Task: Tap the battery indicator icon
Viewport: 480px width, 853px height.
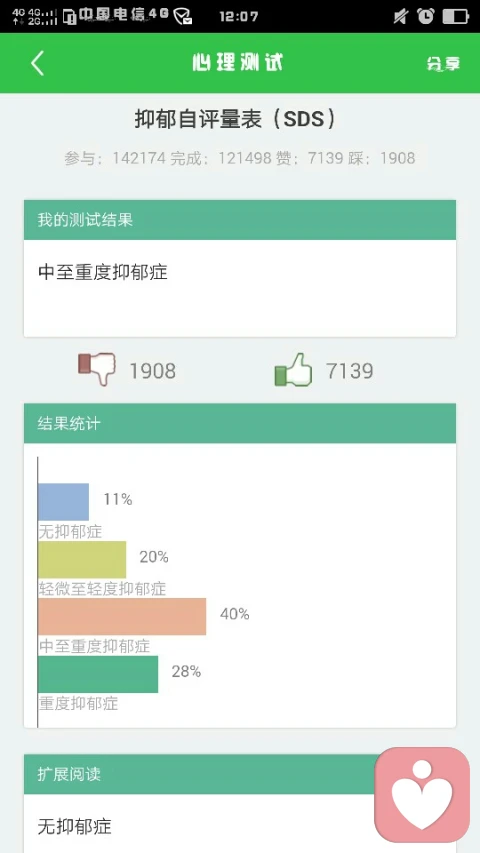Action: [455, 16]
